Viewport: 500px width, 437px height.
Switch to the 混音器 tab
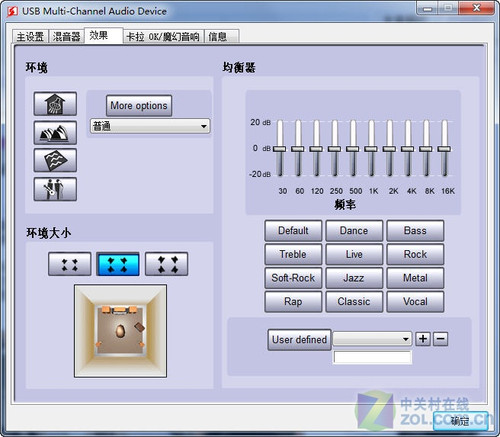click(66, 36)
